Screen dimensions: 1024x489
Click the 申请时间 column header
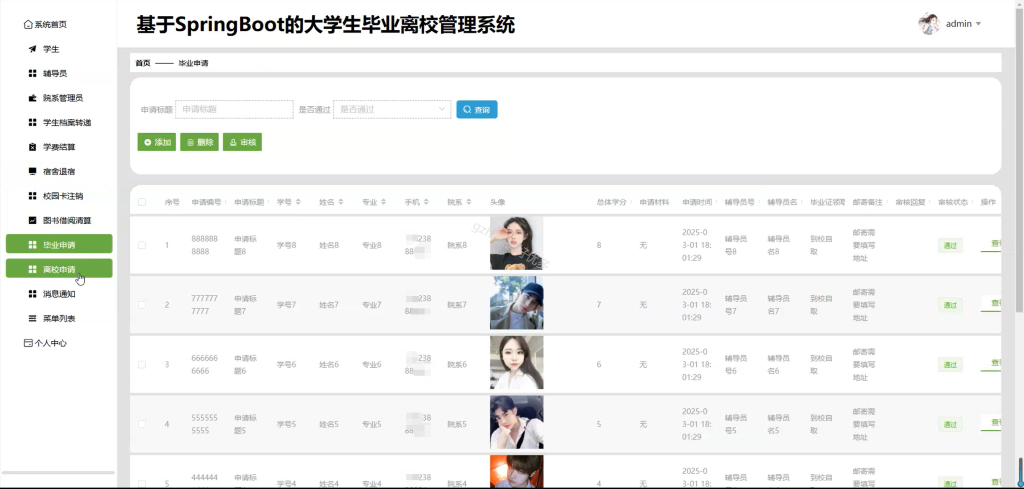tap(697, 202)
